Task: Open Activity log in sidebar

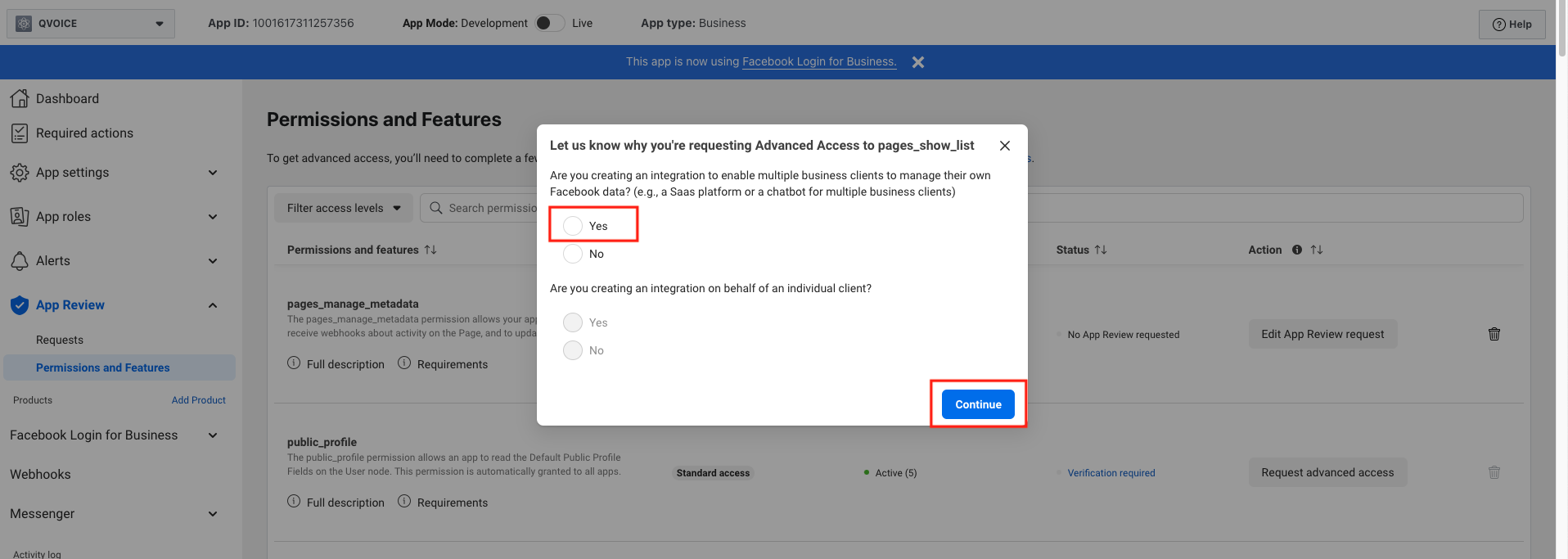Action: 37,554
